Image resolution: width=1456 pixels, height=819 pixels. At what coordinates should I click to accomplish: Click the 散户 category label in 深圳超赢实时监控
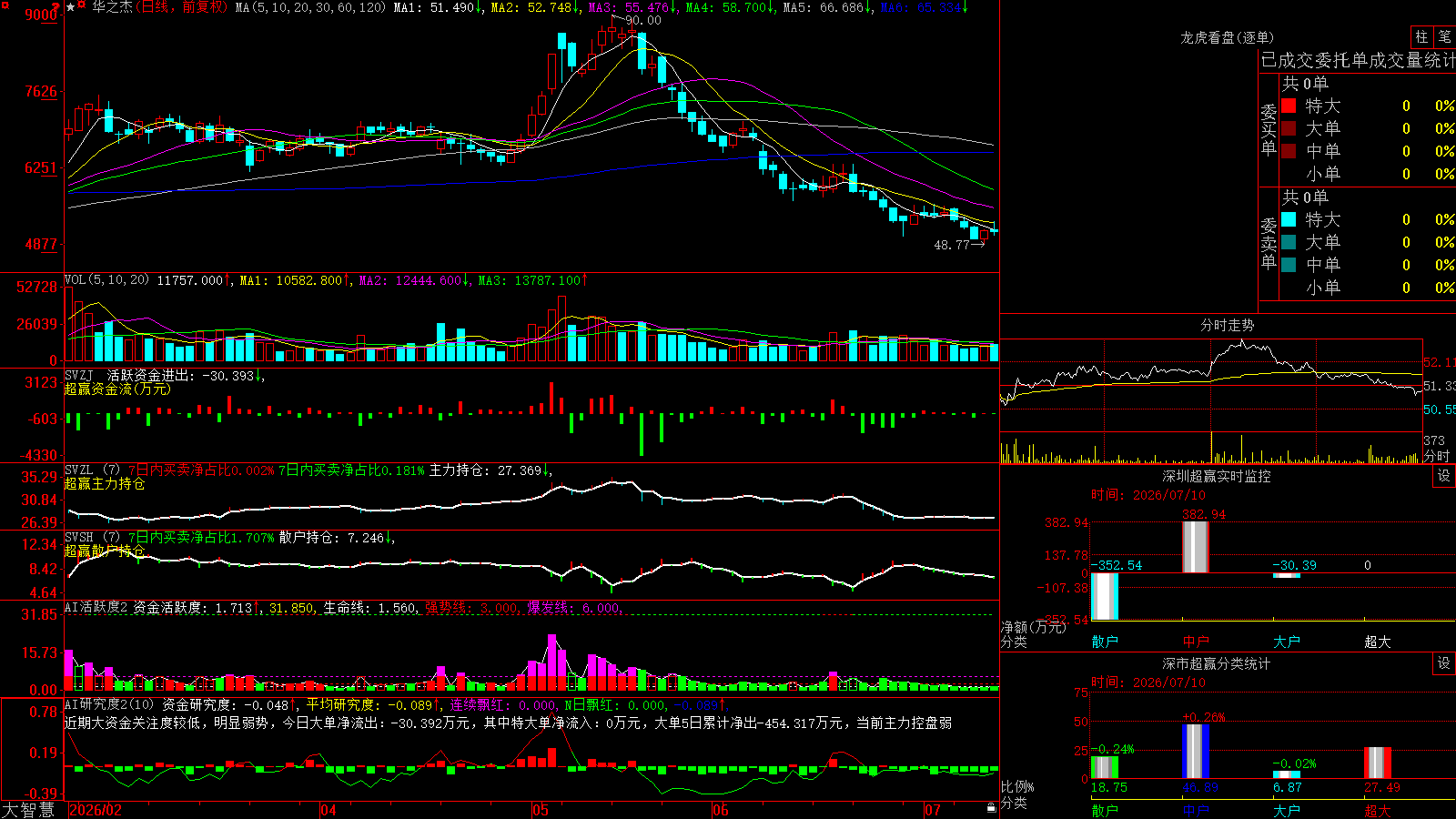1105,642
